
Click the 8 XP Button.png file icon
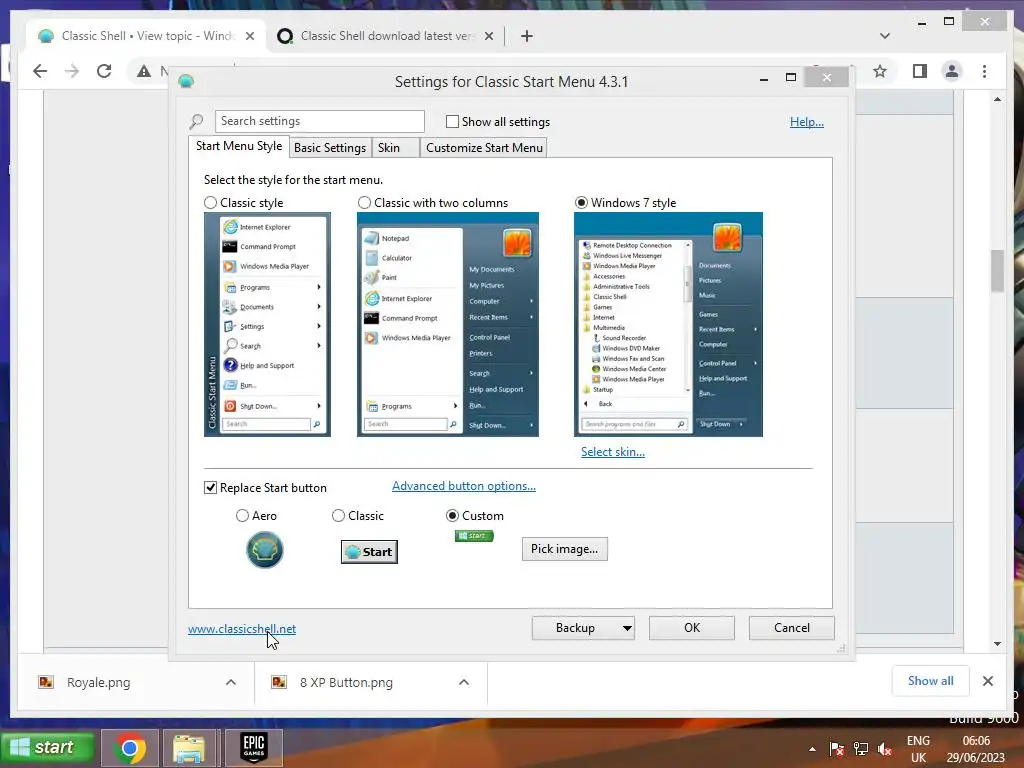279,682
